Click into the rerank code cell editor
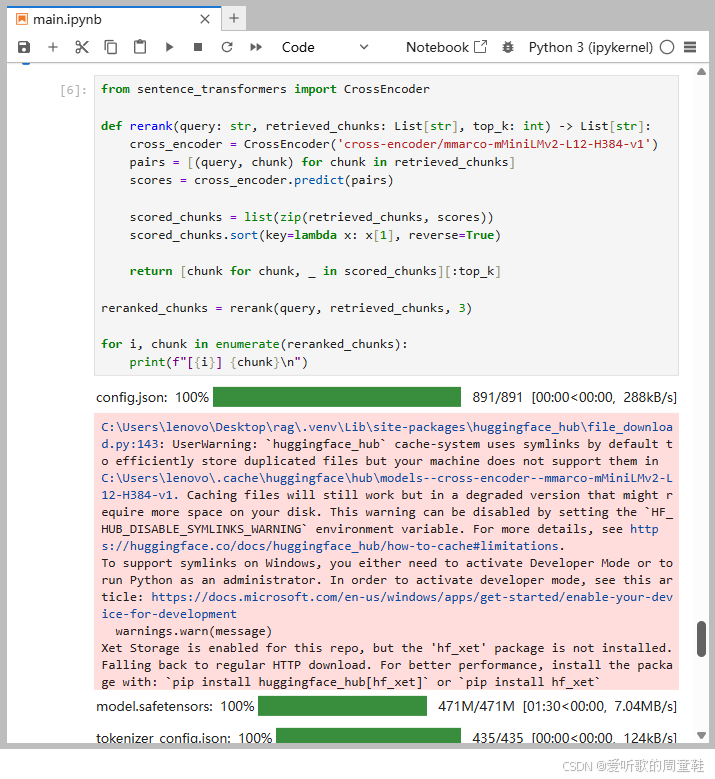 click(x=386, y=225)
